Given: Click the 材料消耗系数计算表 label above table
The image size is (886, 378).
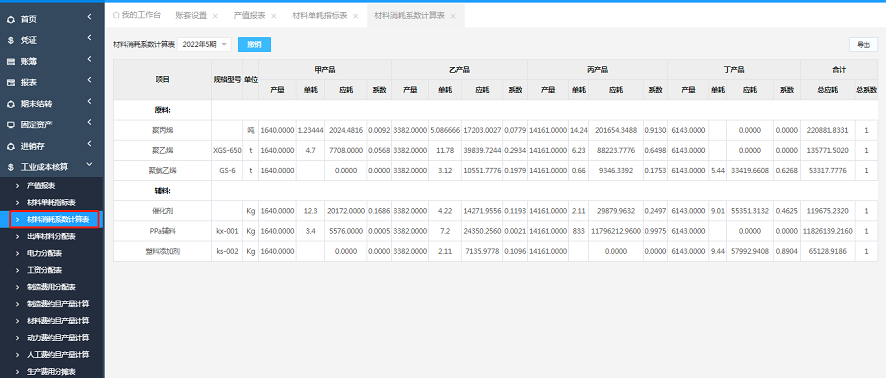Looking at the screenshot, I should [144, 45].
